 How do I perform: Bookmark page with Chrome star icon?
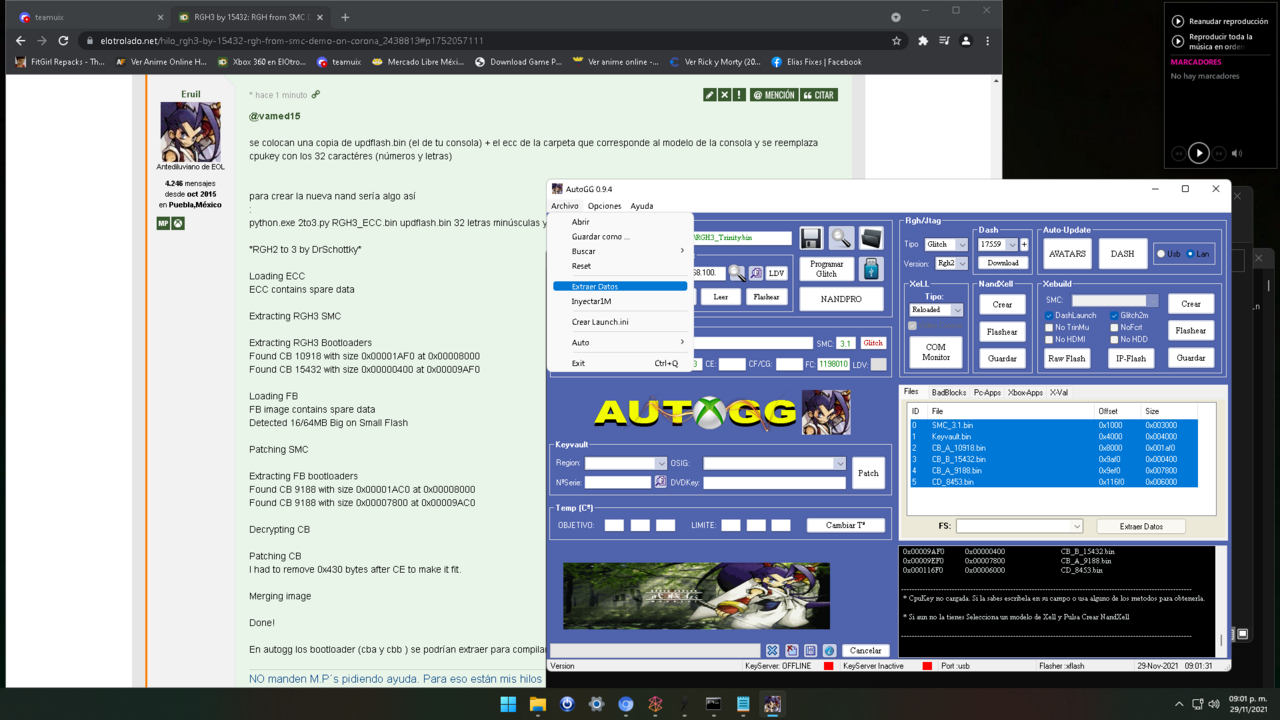[897, 41]
